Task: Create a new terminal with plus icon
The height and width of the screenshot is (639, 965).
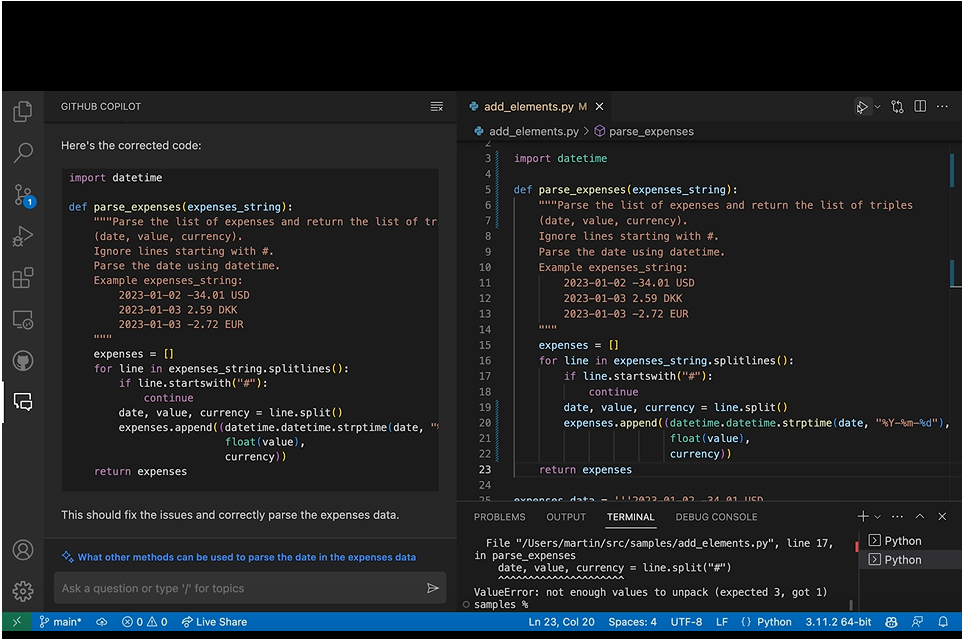Action: coord(863,516)
